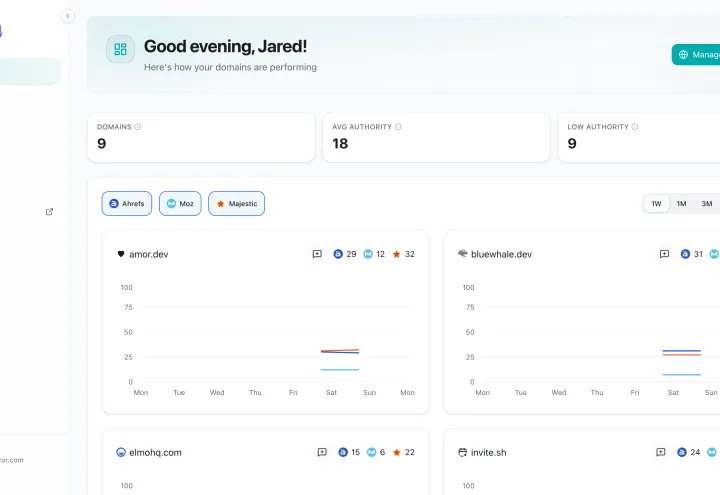Select the 3M time range
The width and height of the screenshot is (720, 495).
[x=707, y=203]
